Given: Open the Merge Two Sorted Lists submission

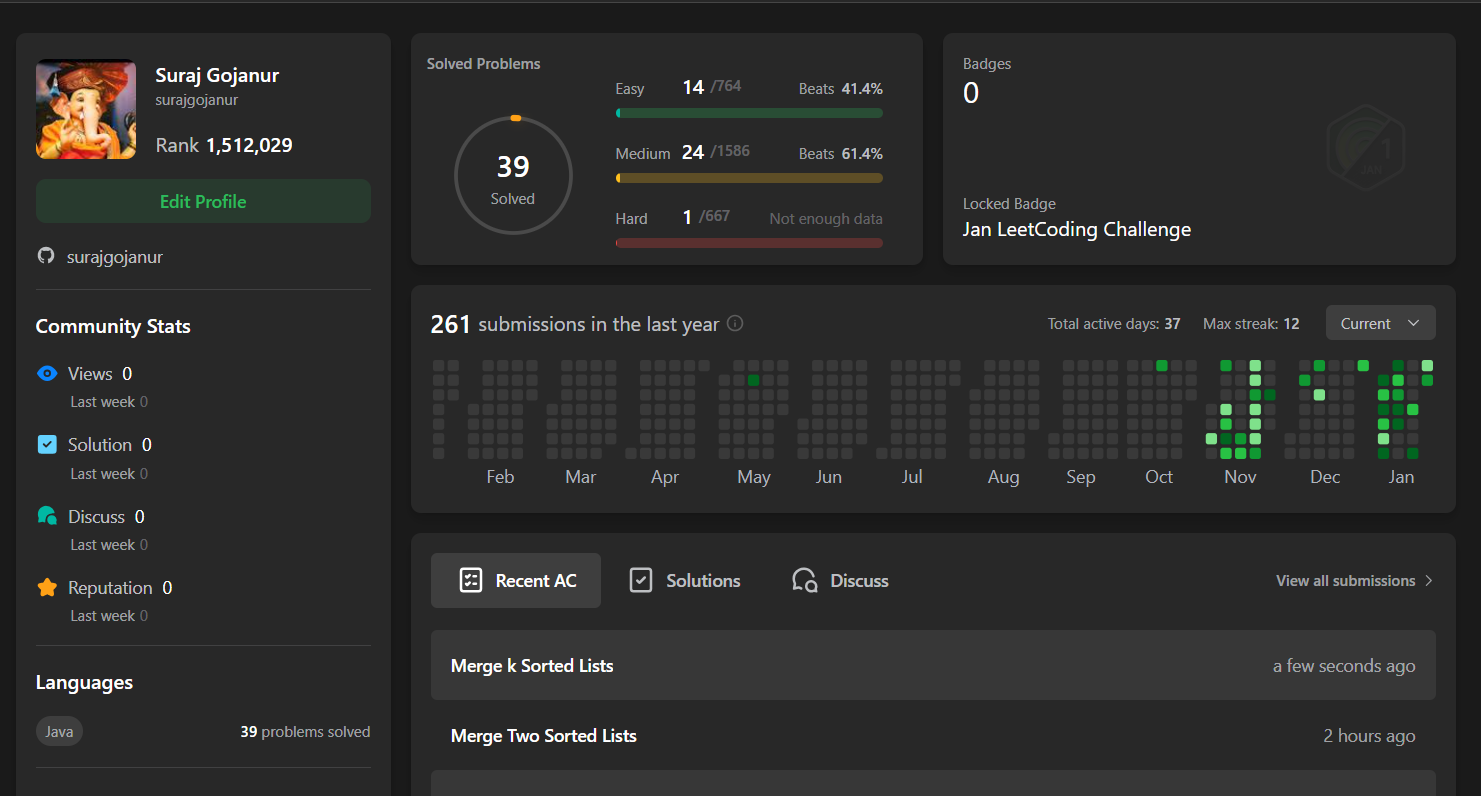Looking at the screenshot, I should 543,736.
